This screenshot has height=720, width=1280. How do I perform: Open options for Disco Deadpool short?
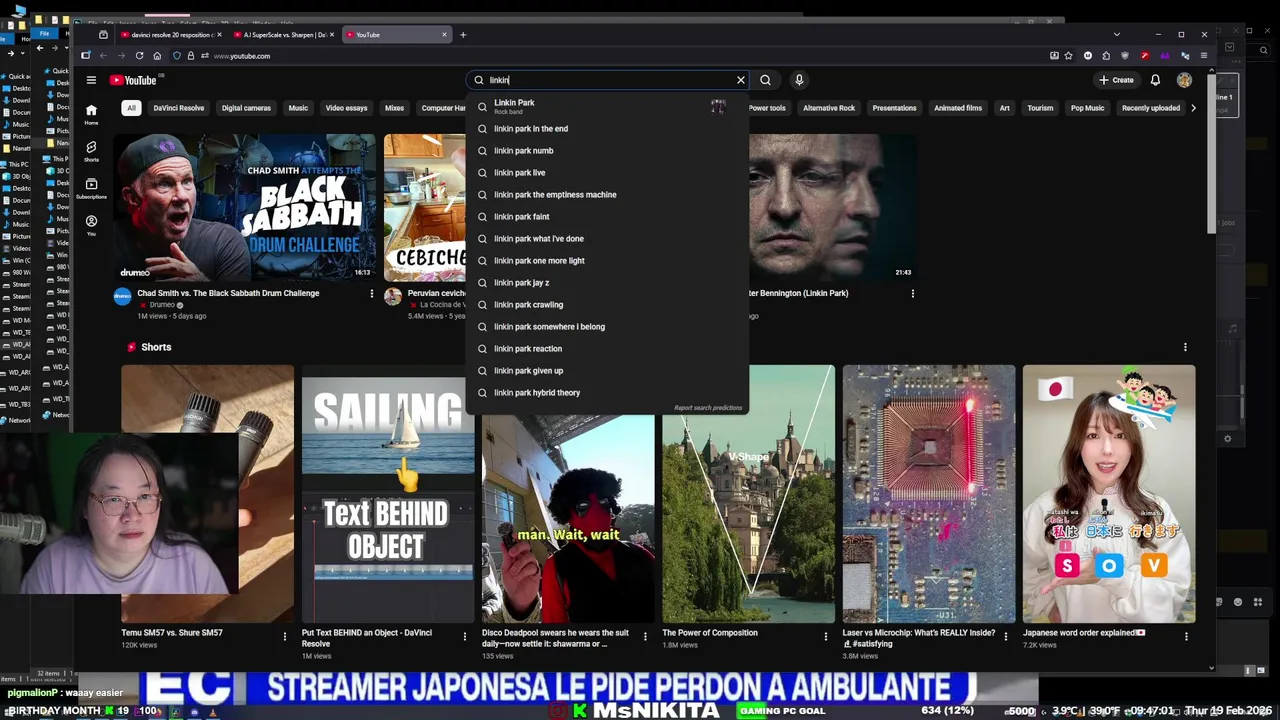click(645, 636)
